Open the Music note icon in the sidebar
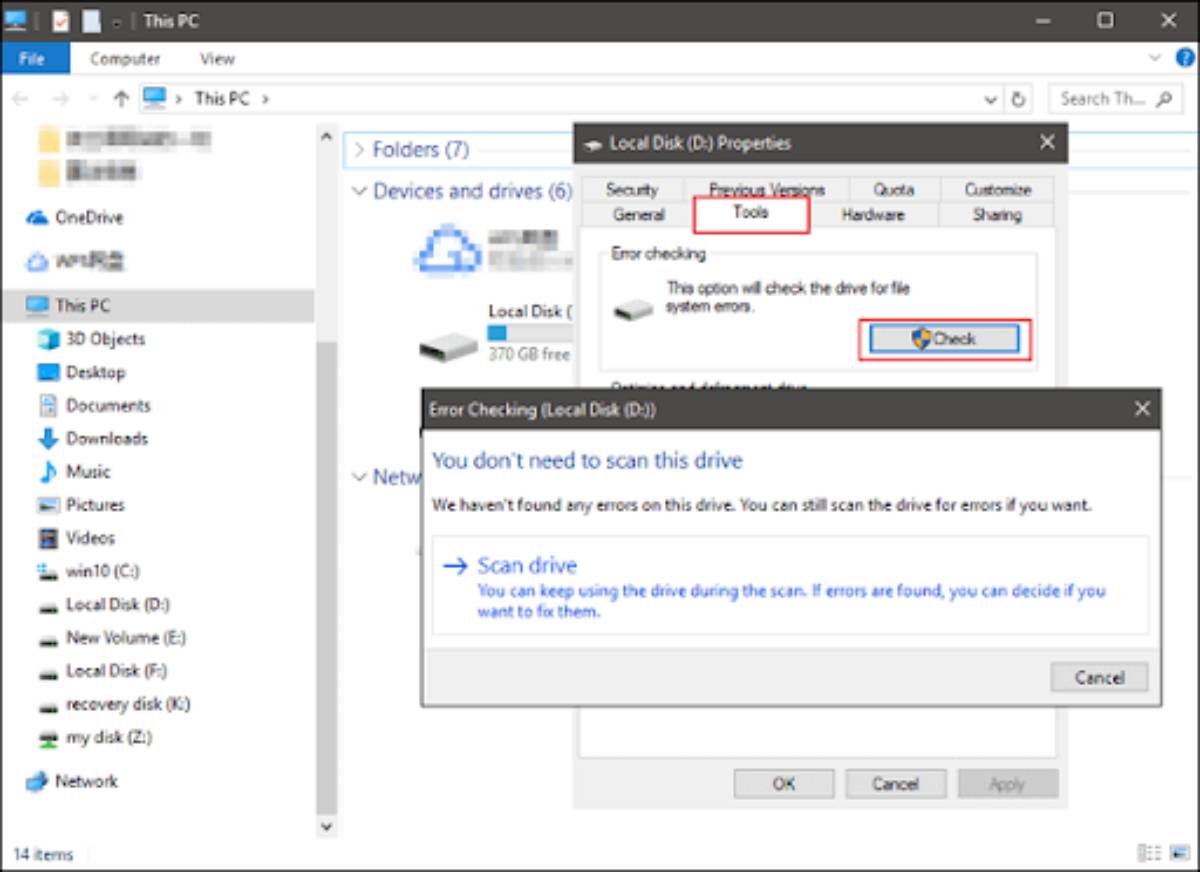The width and height of the screenshot is (1200, 872). pyautogui.click(x=48, y=471)
